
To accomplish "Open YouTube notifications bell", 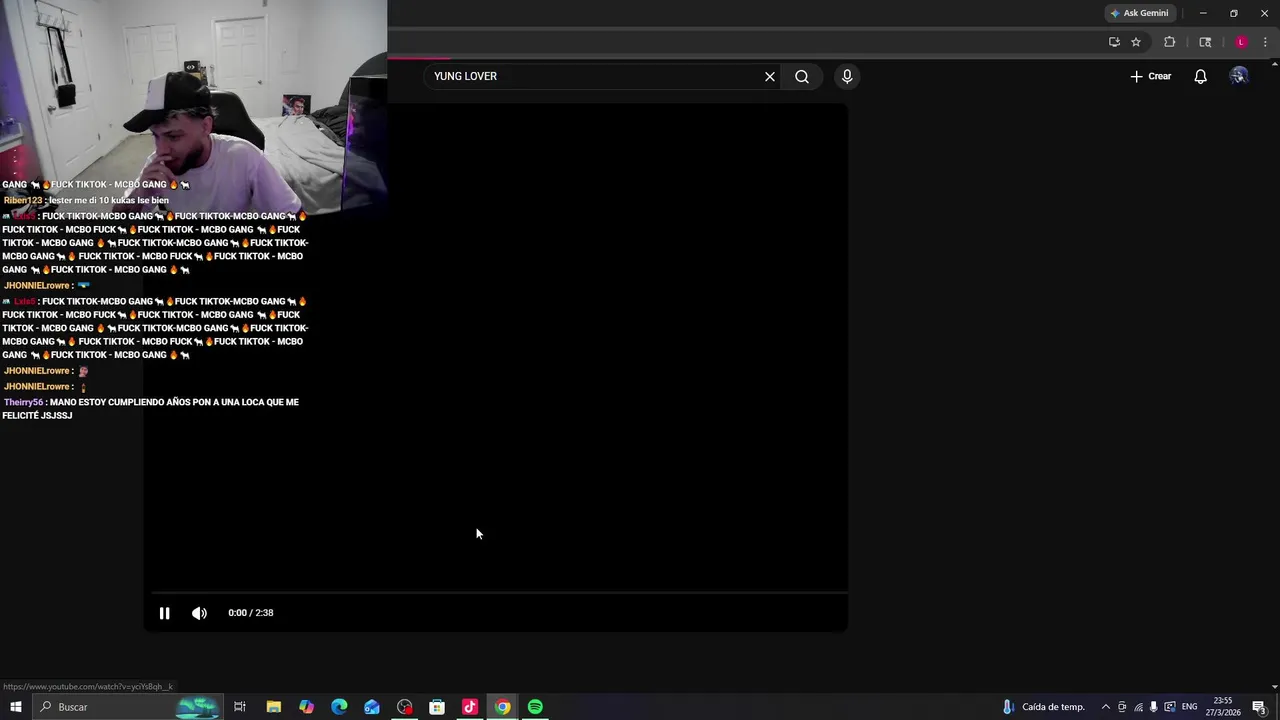I will click(1200, 76).
